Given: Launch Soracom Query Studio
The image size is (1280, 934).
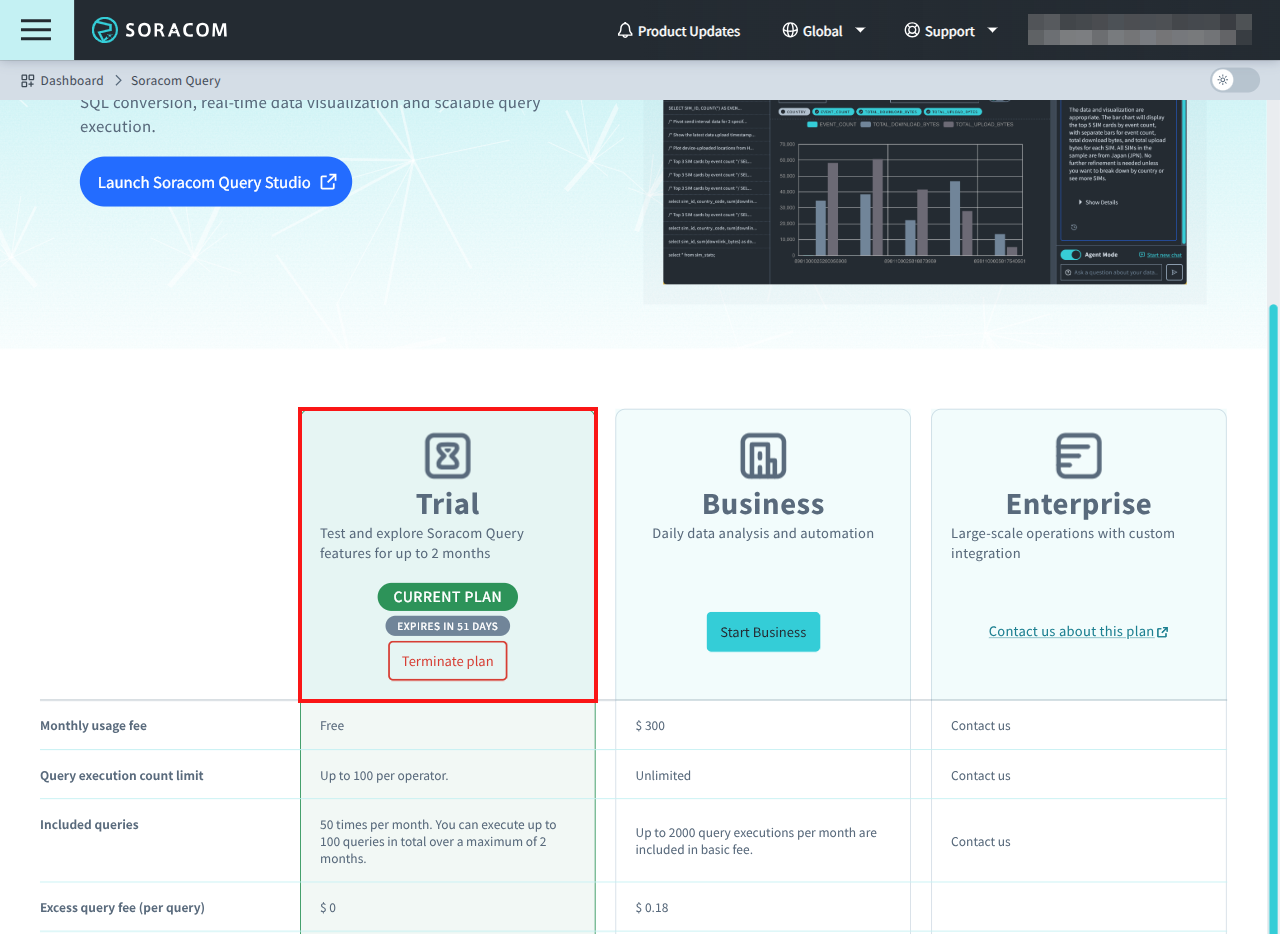Looking at the screenshot, I should coord(216,182).
